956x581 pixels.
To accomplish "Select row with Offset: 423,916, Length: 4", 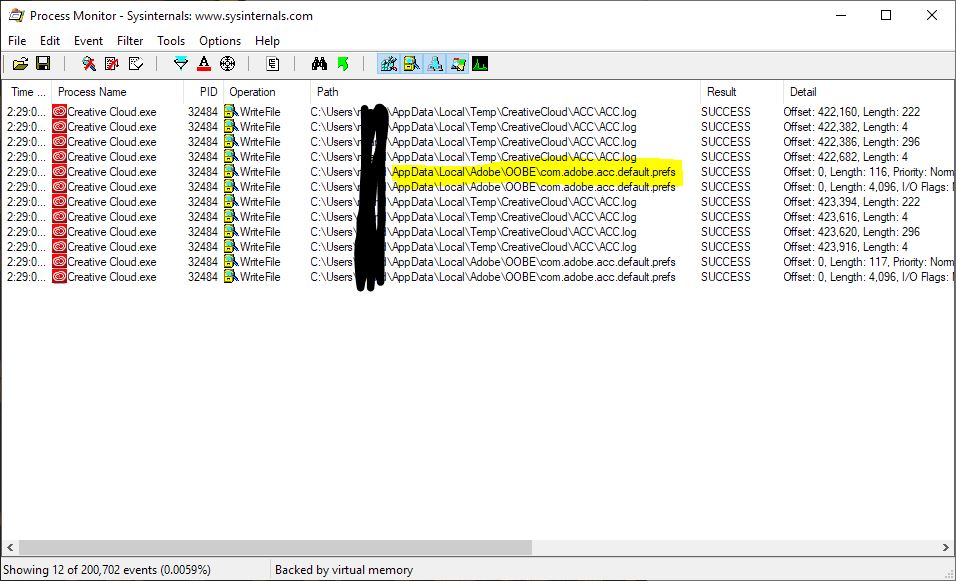I will (479, 247).
